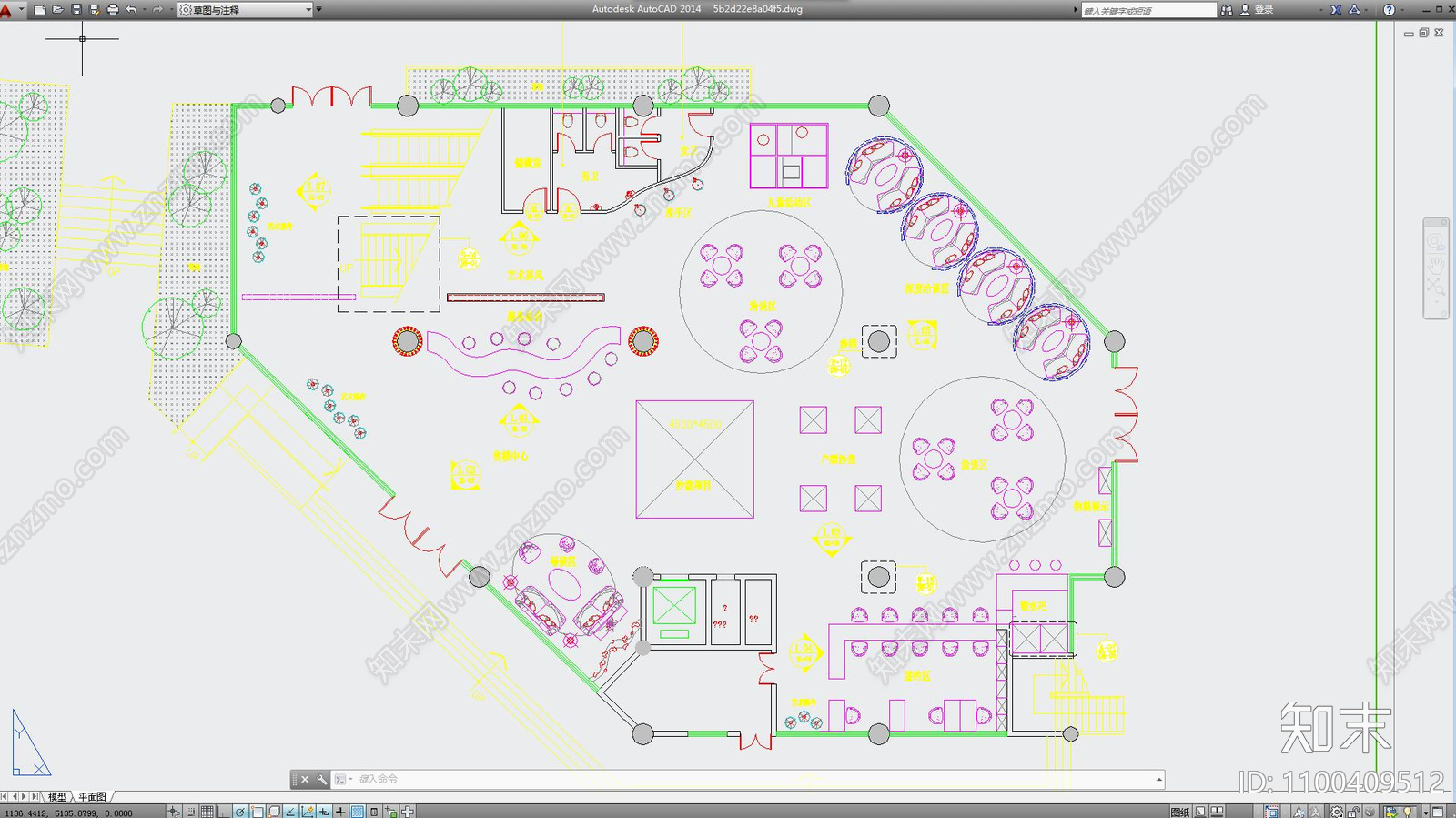Click the Save As icon
Image resolution: width=1456 pixels, height=818 pixels.
point(95,9)
